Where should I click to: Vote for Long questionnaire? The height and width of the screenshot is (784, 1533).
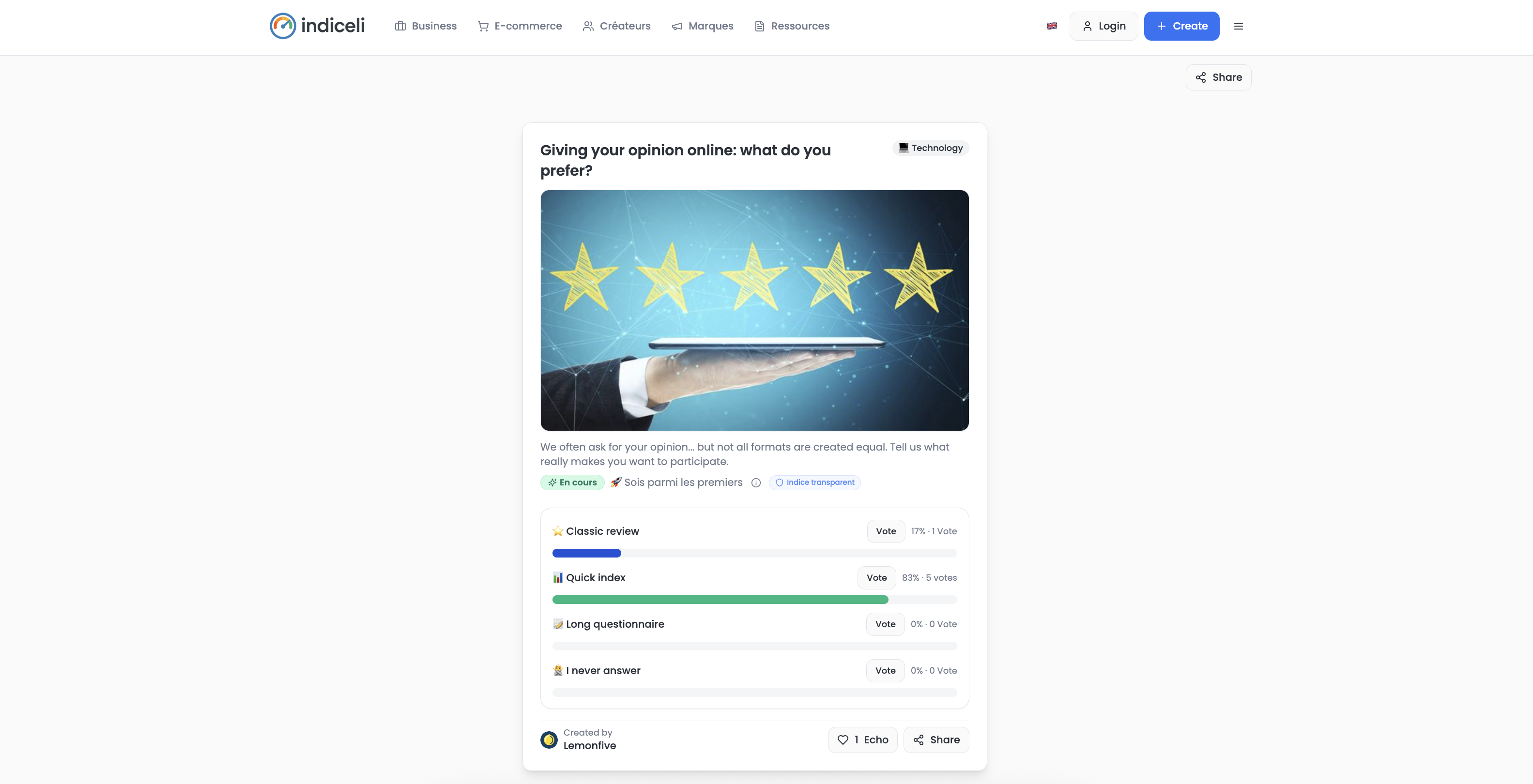click(885, 624)
